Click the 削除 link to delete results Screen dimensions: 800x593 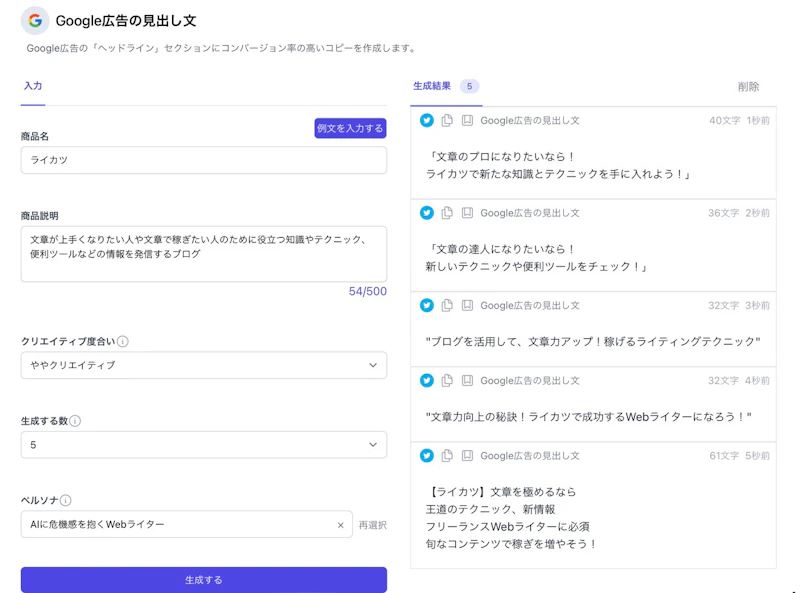tap(749, 87)
